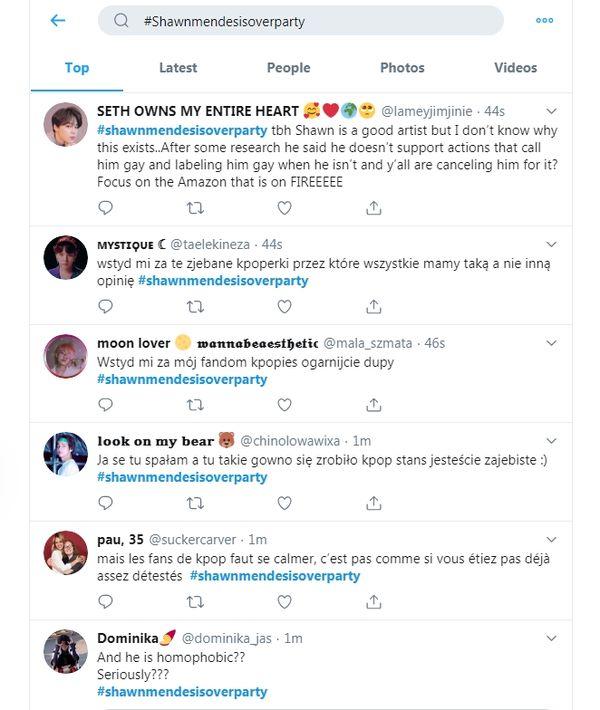Reply to the SETH OWNS MY ENTIRE HEART tweet

click(106, 208)
